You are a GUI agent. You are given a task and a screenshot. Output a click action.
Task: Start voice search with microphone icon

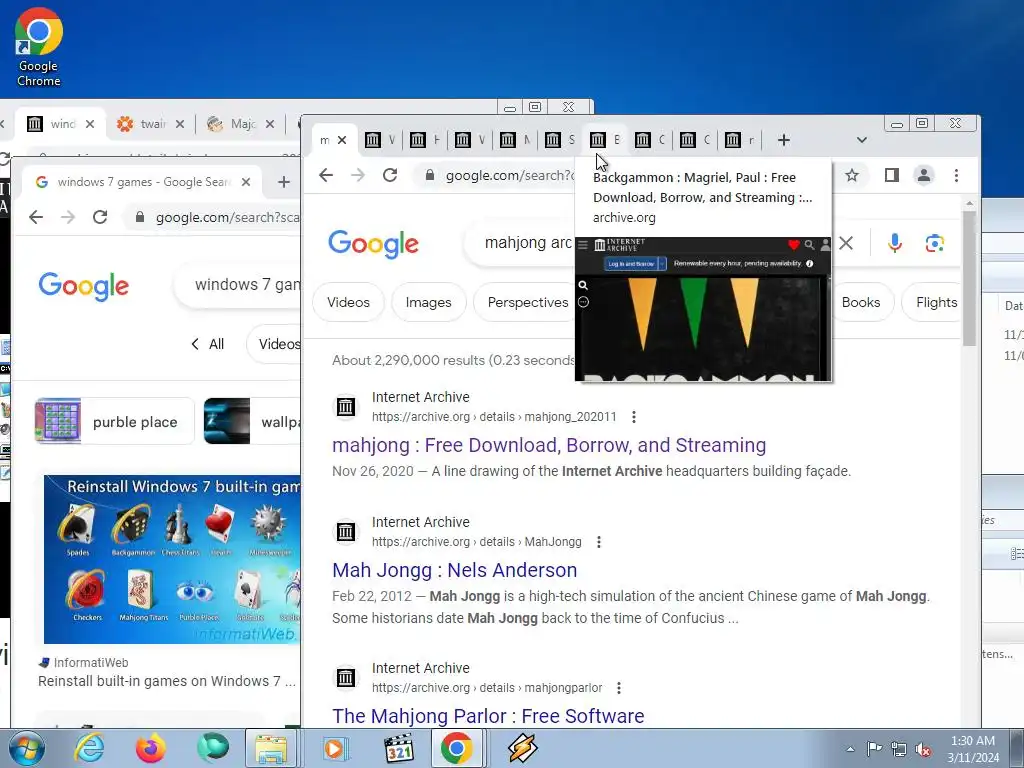[x=895, y=243]
